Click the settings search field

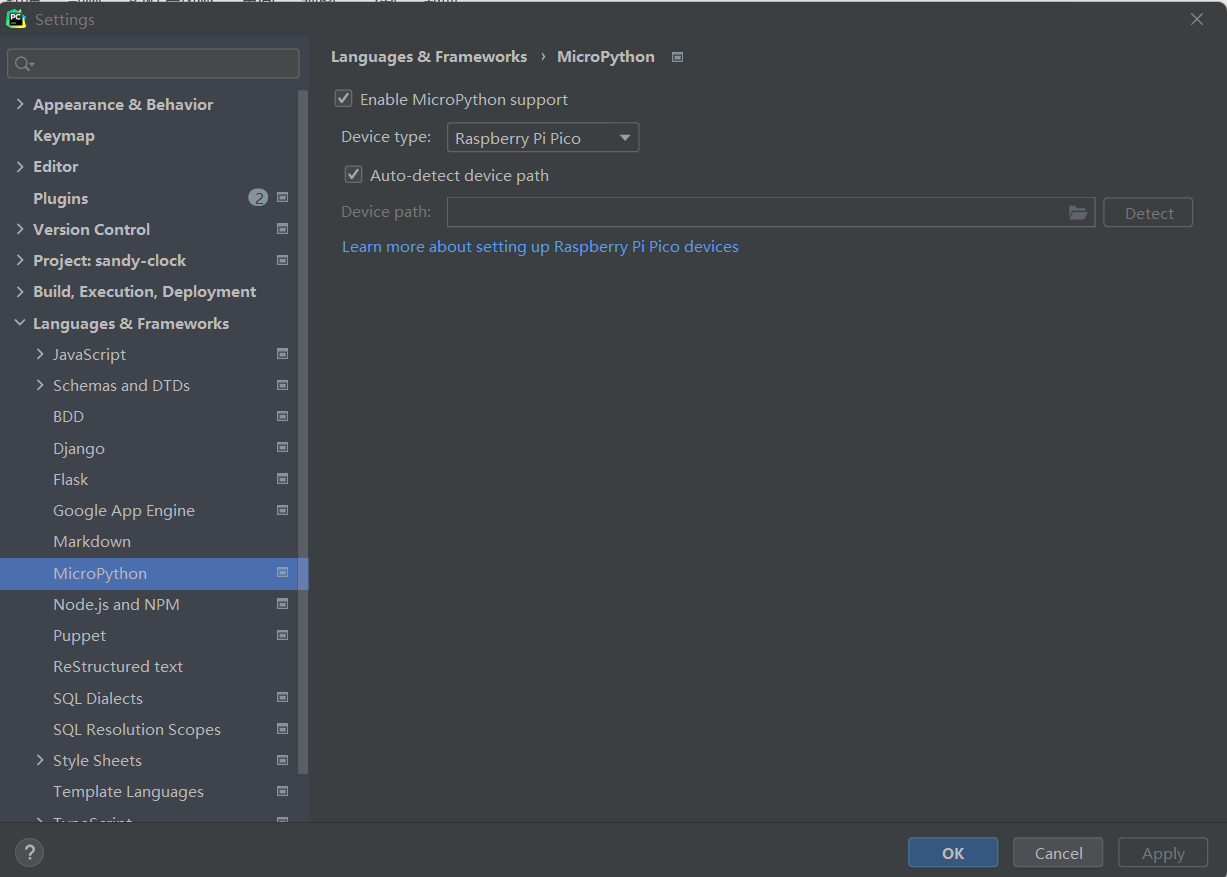(x=153, y=64)
